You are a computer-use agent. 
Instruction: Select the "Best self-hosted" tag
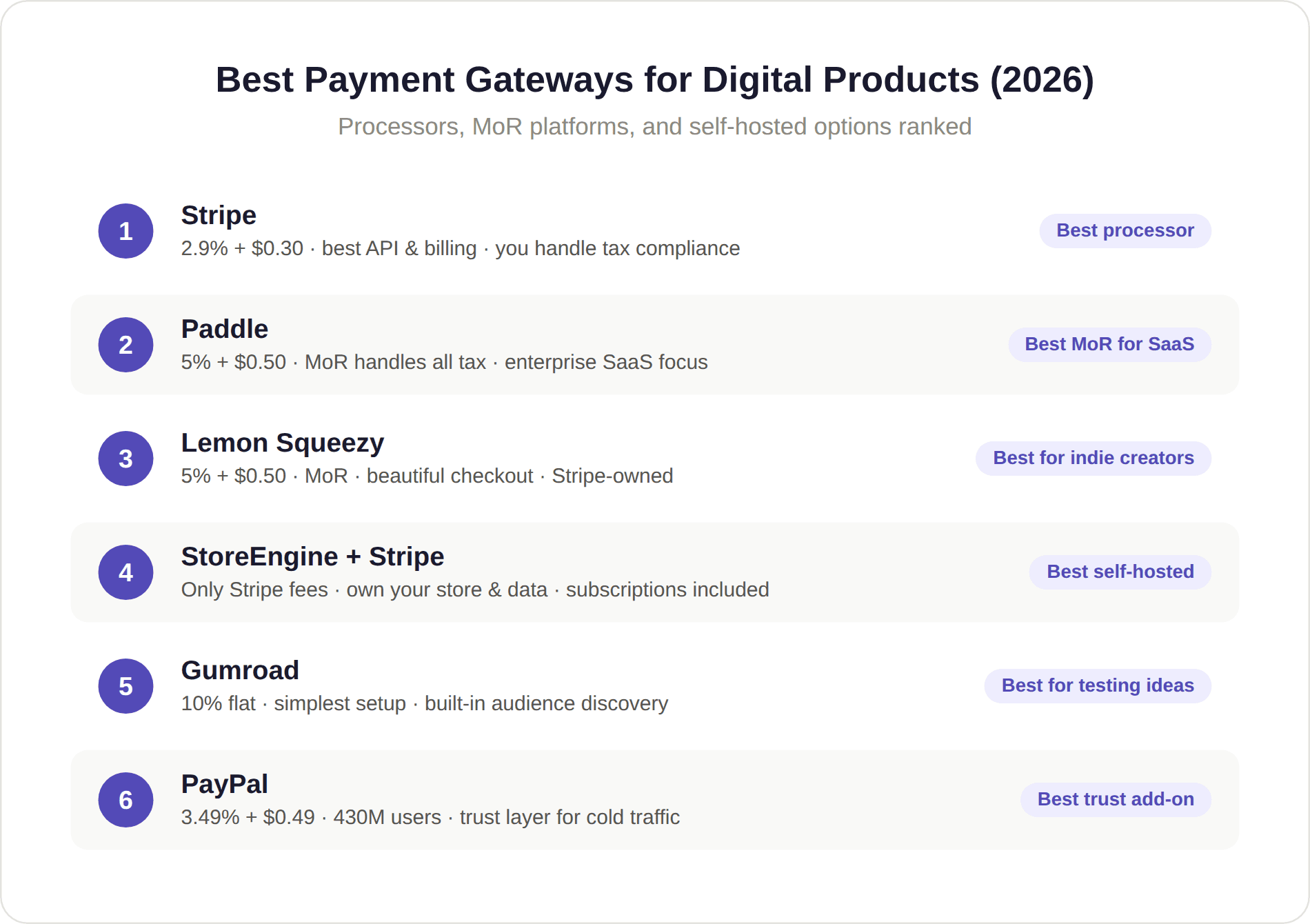click(1120, 572)
